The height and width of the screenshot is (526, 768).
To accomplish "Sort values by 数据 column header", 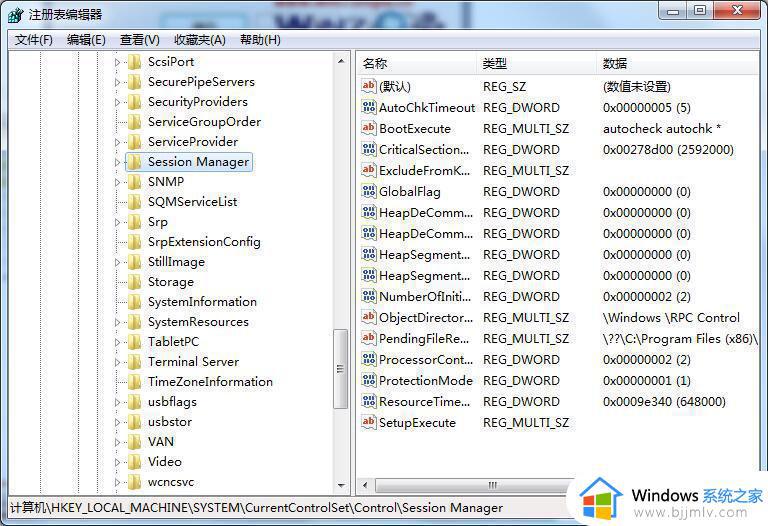I will pos(678,64).
